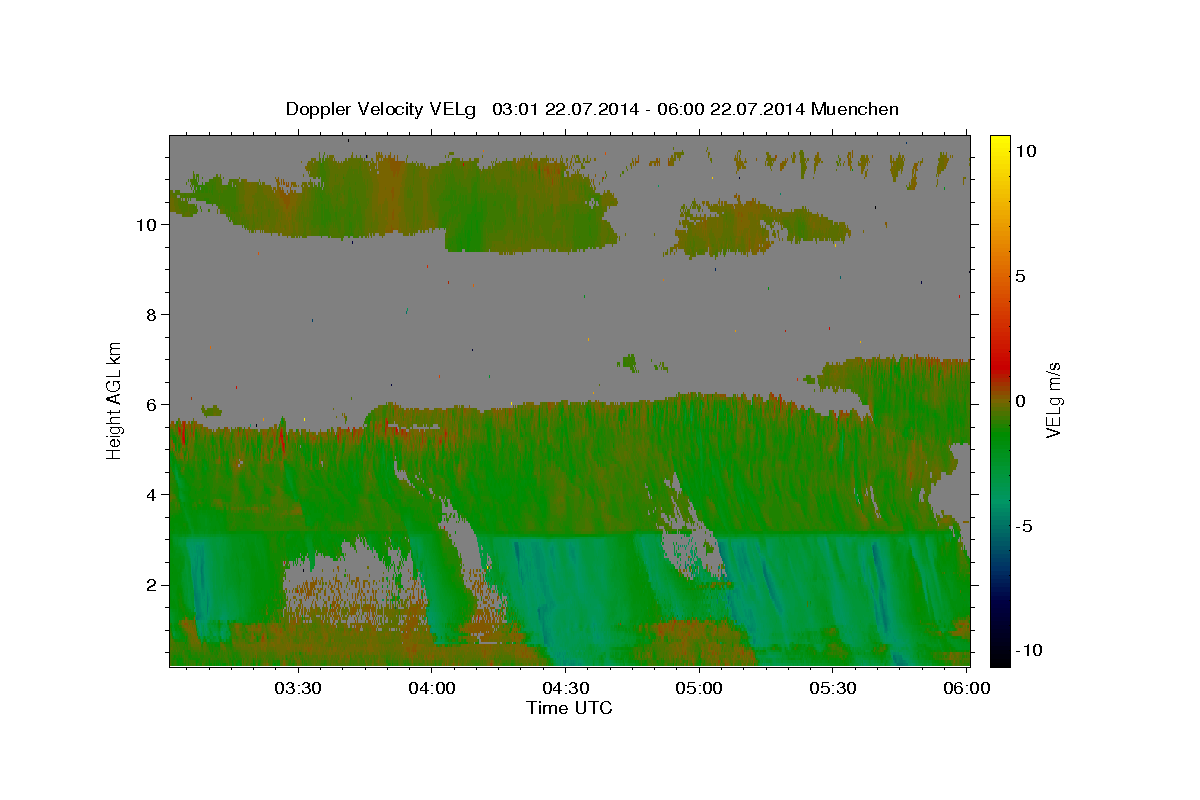Click the 'VELg m/s' colorbar label
The width and height of the screenshot is (1200, 800).
tap(1053, 399)
